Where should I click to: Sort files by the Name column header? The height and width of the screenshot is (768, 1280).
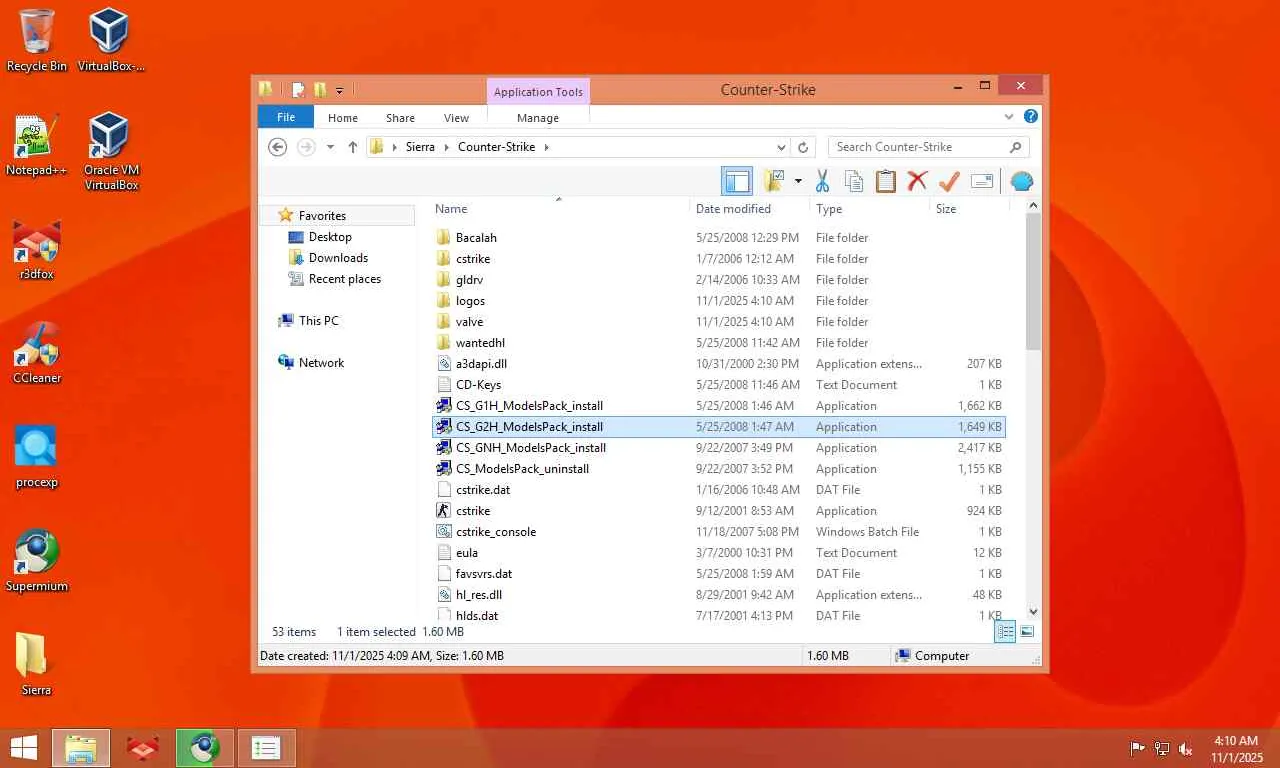tap(559, 209)
